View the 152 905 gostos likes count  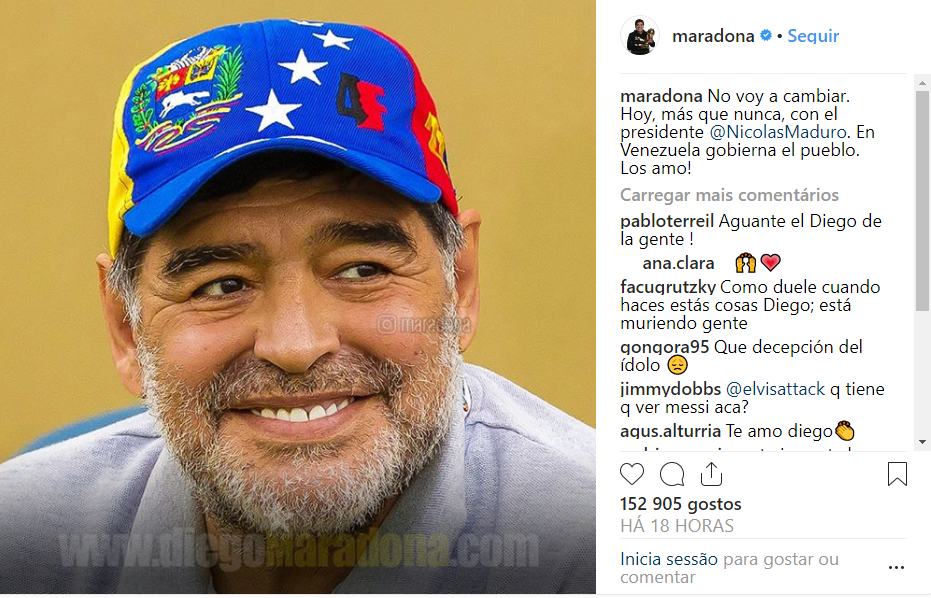(680, 504)
